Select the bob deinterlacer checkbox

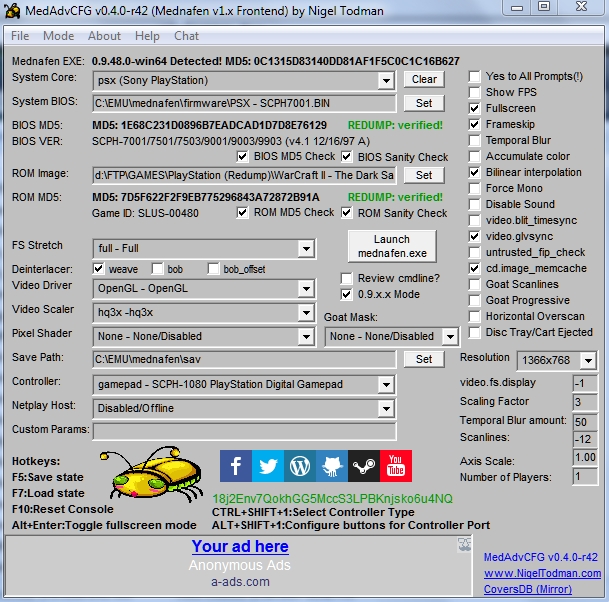coord(158,269)
